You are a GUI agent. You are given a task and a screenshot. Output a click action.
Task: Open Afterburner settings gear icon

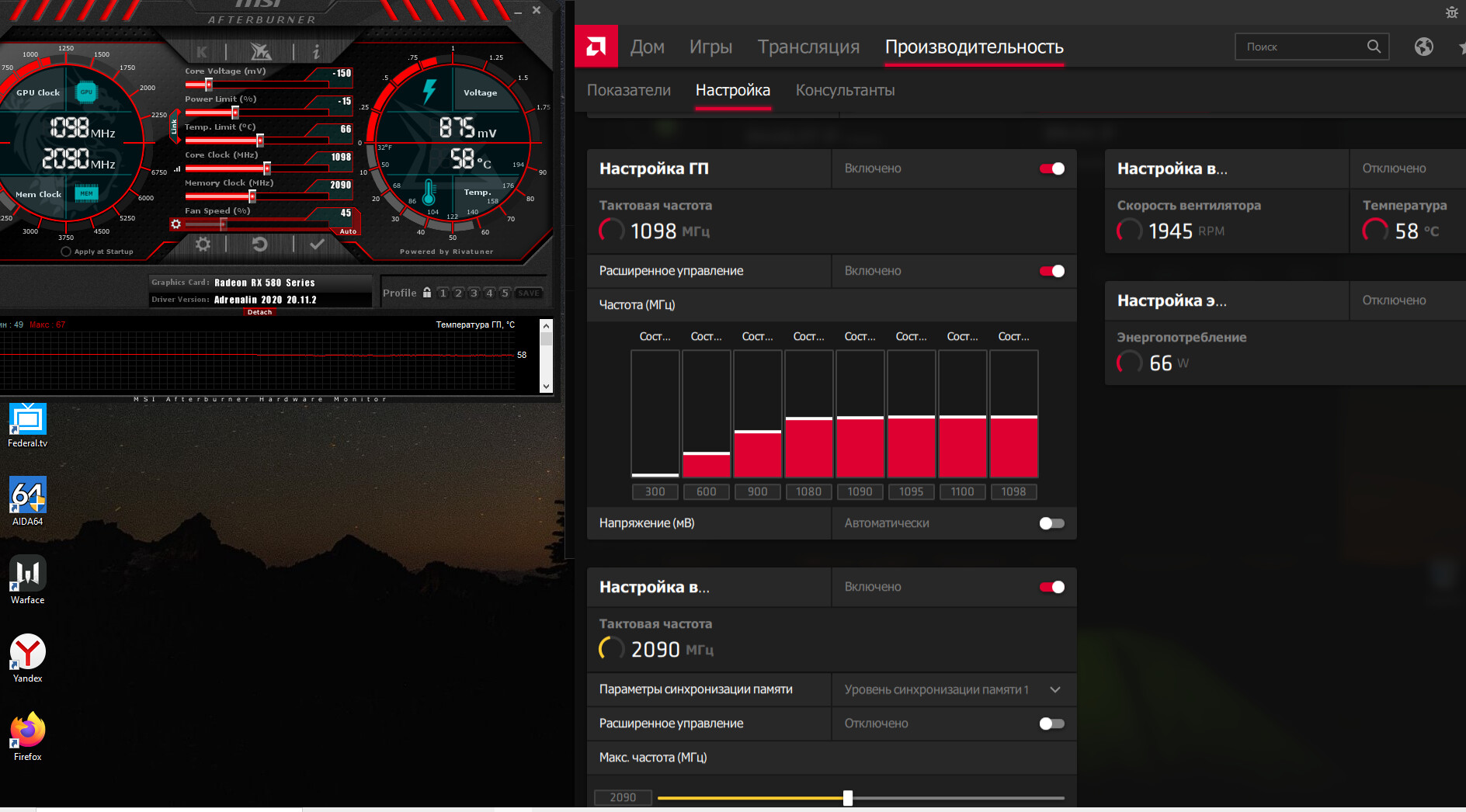click(203, 245)
